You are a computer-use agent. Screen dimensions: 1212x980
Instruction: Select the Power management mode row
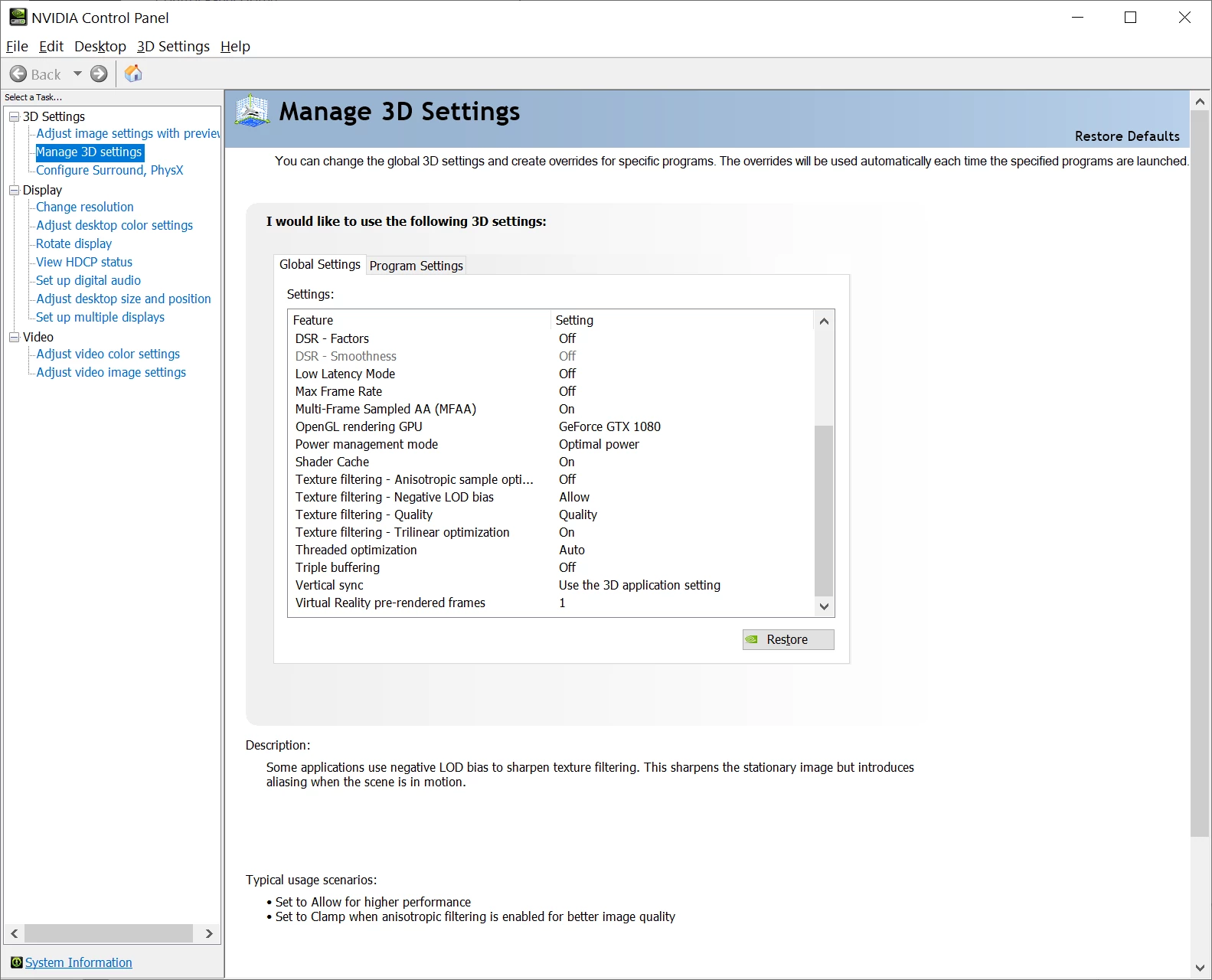551,444
